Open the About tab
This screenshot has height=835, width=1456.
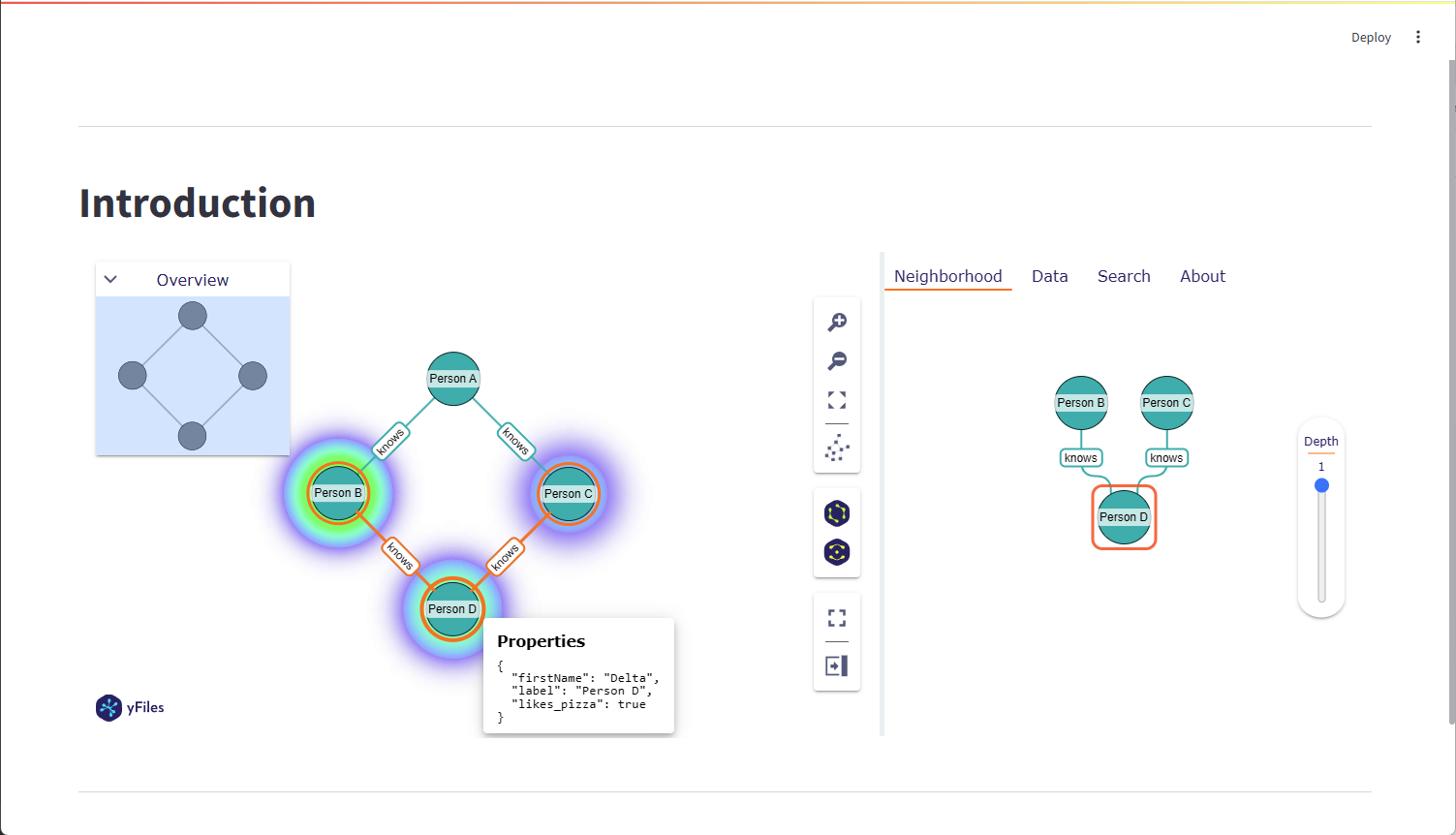(1202, 276)
